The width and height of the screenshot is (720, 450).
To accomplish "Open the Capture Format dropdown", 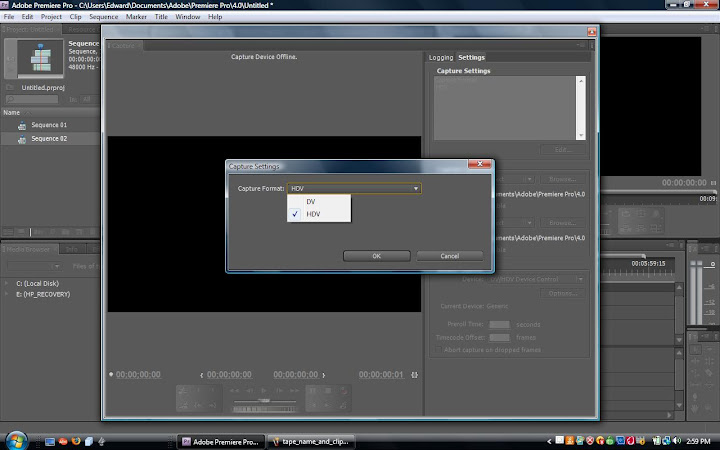I will [x=354, y=188].
